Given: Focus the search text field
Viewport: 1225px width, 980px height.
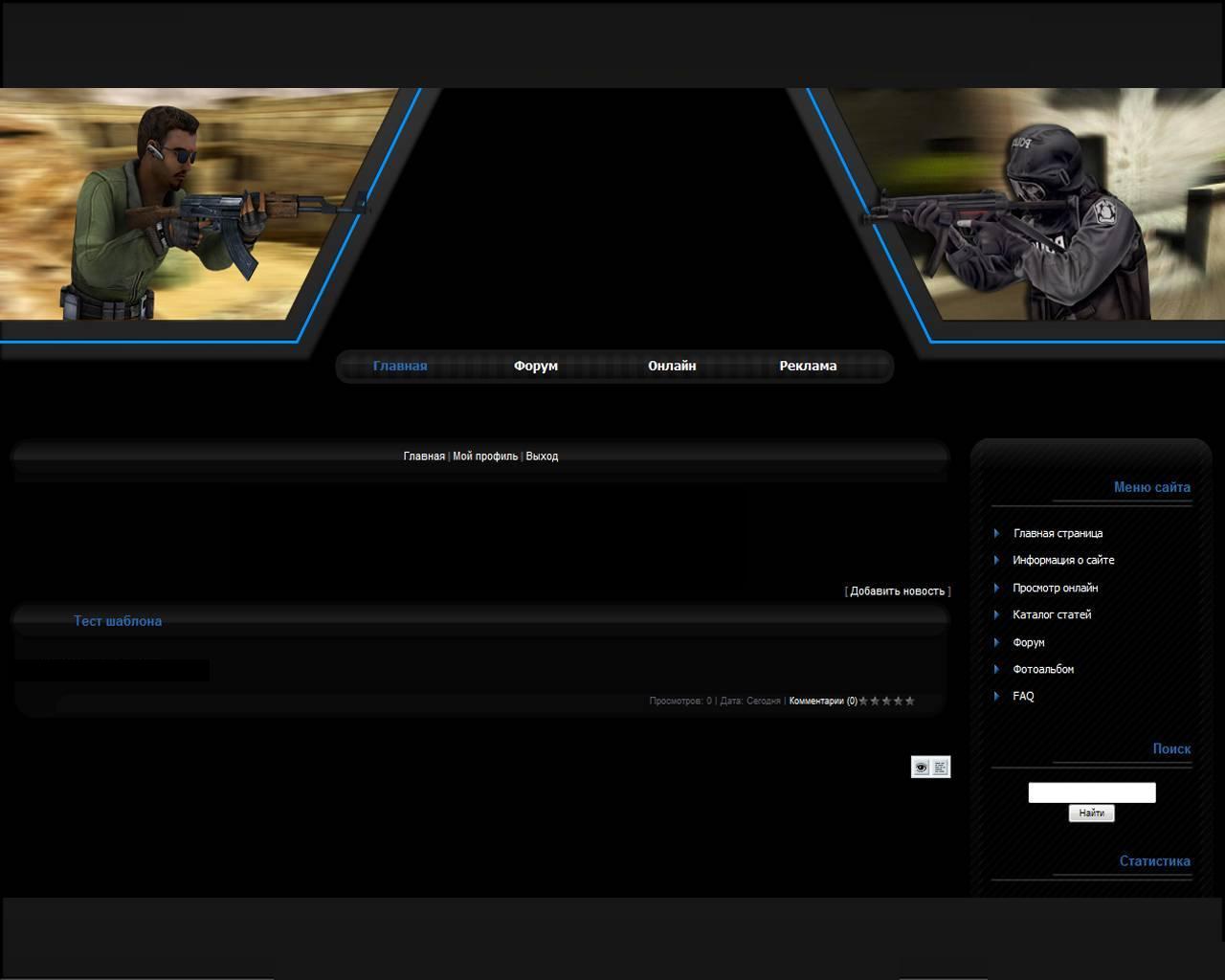Looking at the screenshot, I should (1091, 792).
